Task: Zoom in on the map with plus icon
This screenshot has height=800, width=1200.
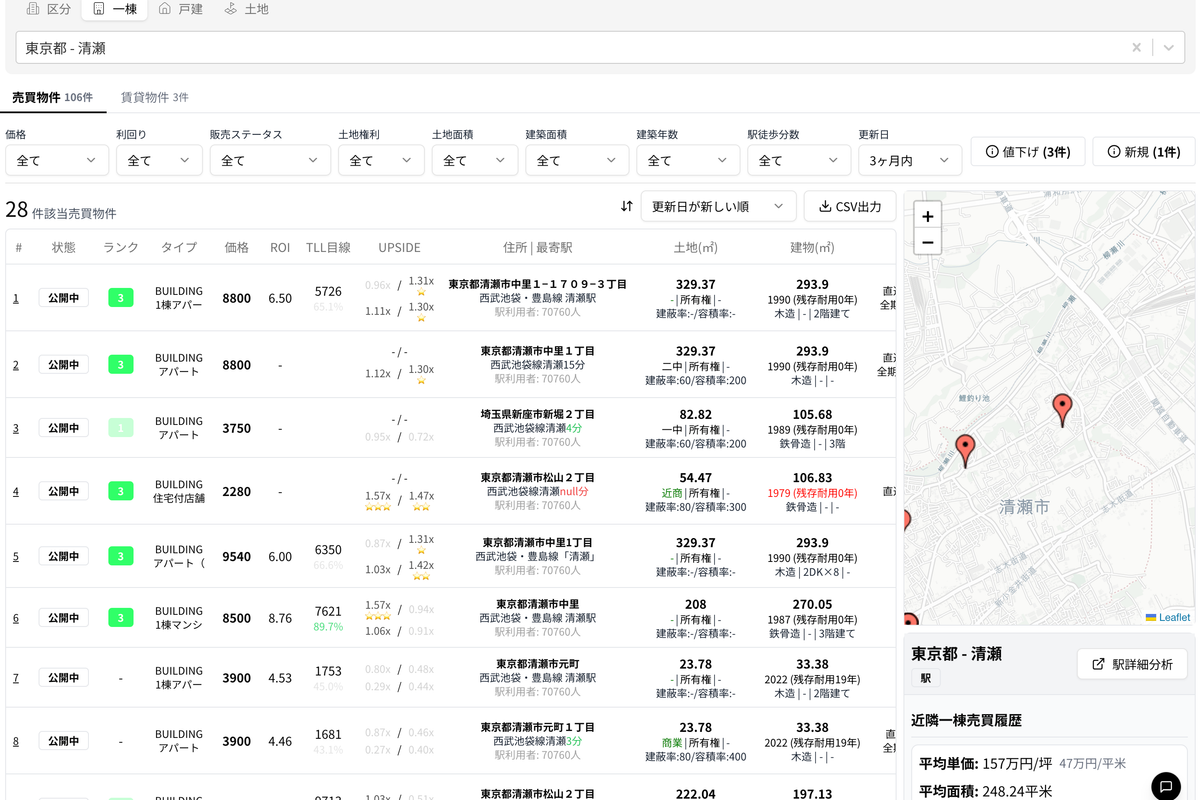Action: click(927, 216)
